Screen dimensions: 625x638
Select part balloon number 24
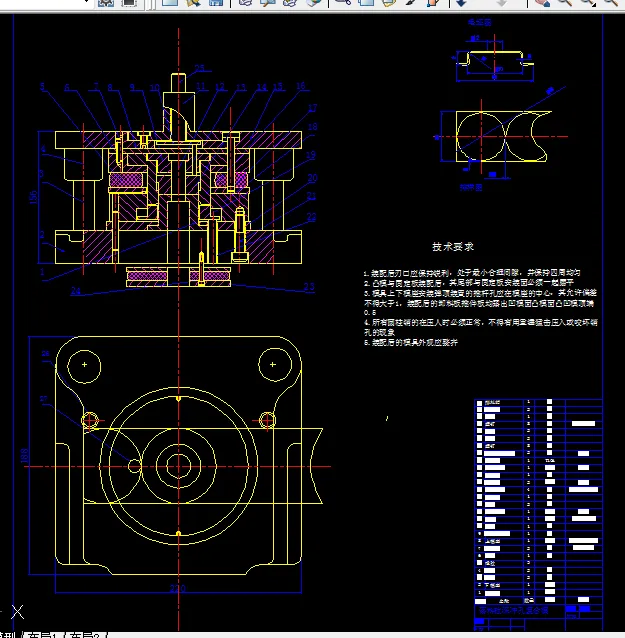pyautogui.click(x=76, y=291)
